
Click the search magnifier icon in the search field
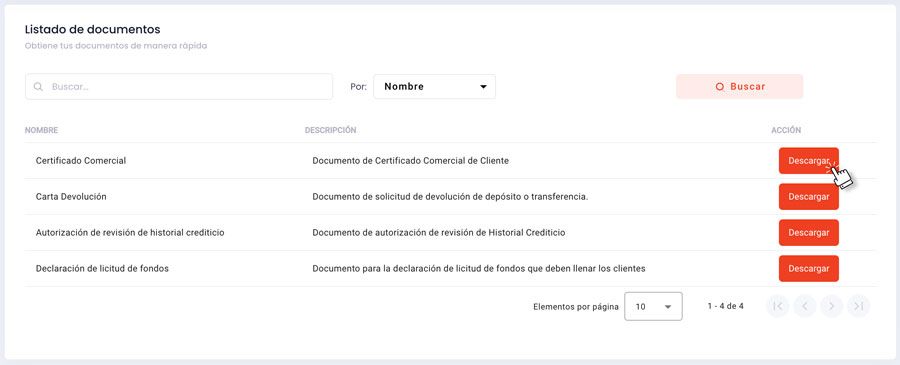tap(38, 87)
